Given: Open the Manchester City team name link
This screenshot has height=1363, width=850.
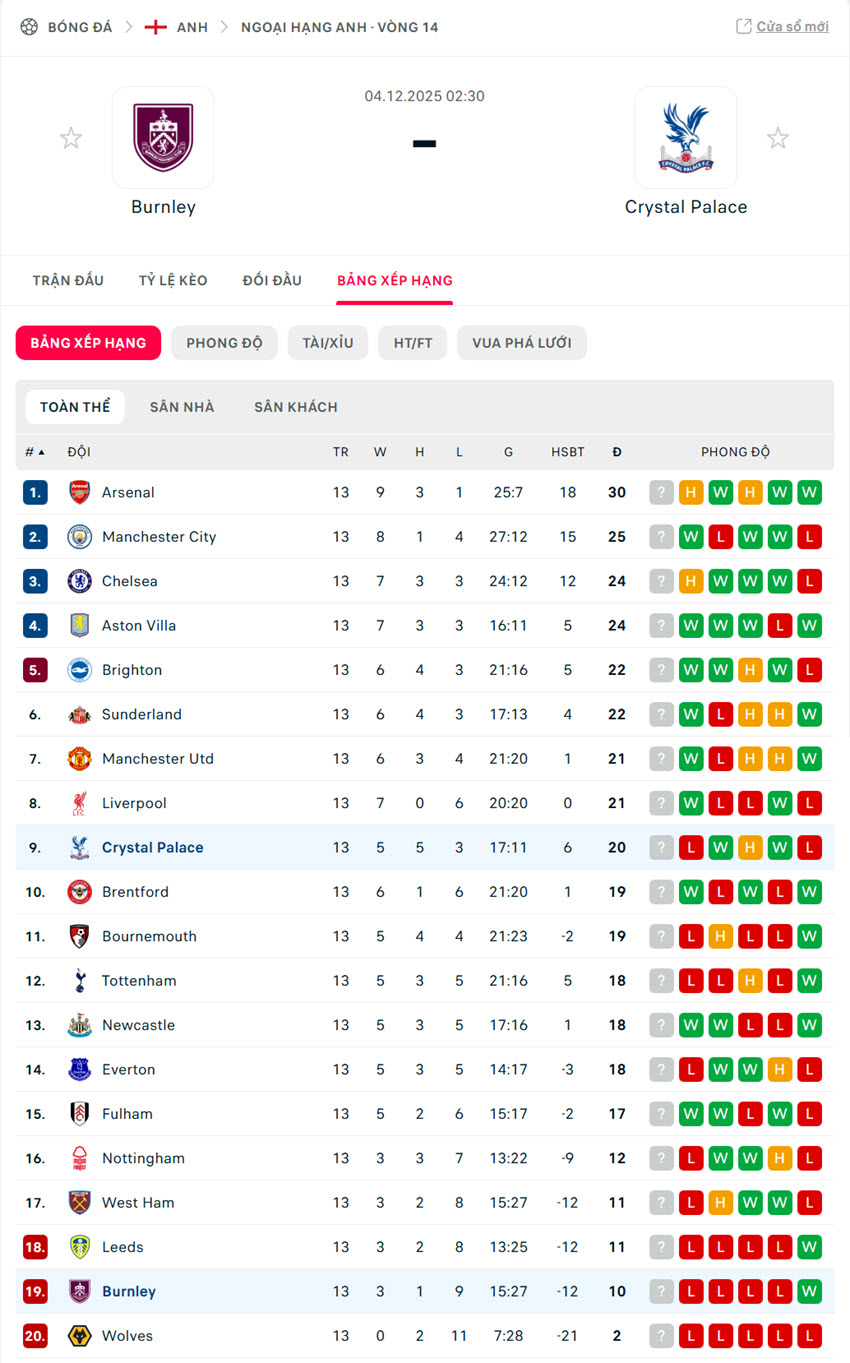Looking at the screenshot, I should (159, 537).
